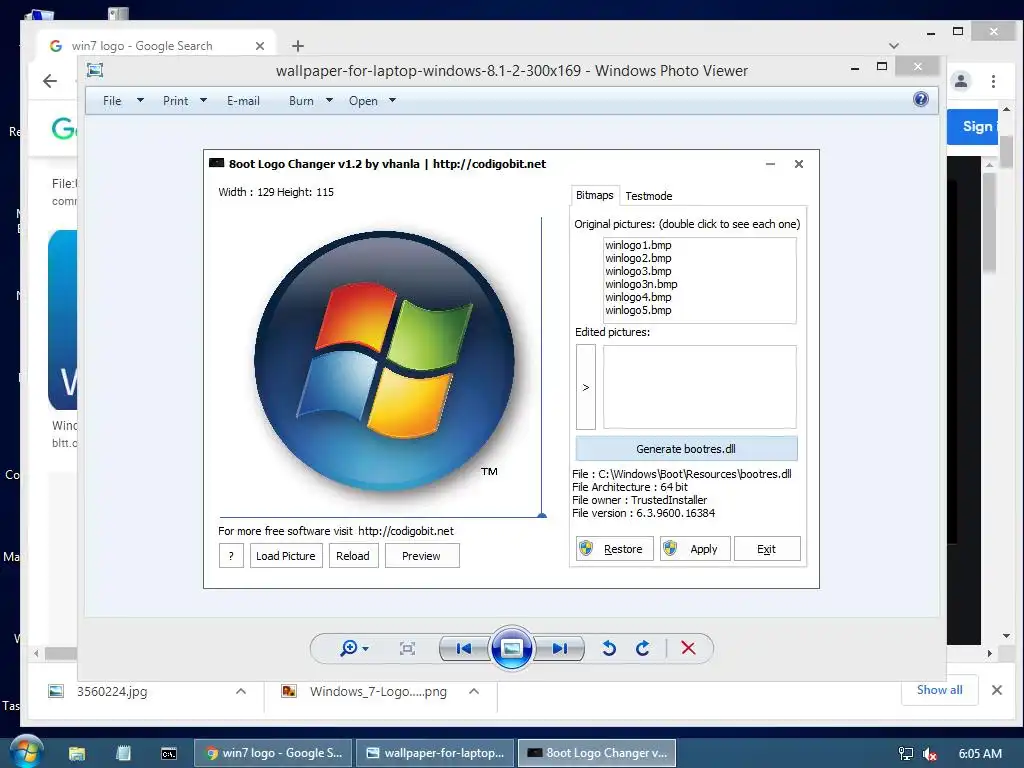Open Chrome three-dot menu
Screen dimensions: 1024x768
(x=993, y=81)
